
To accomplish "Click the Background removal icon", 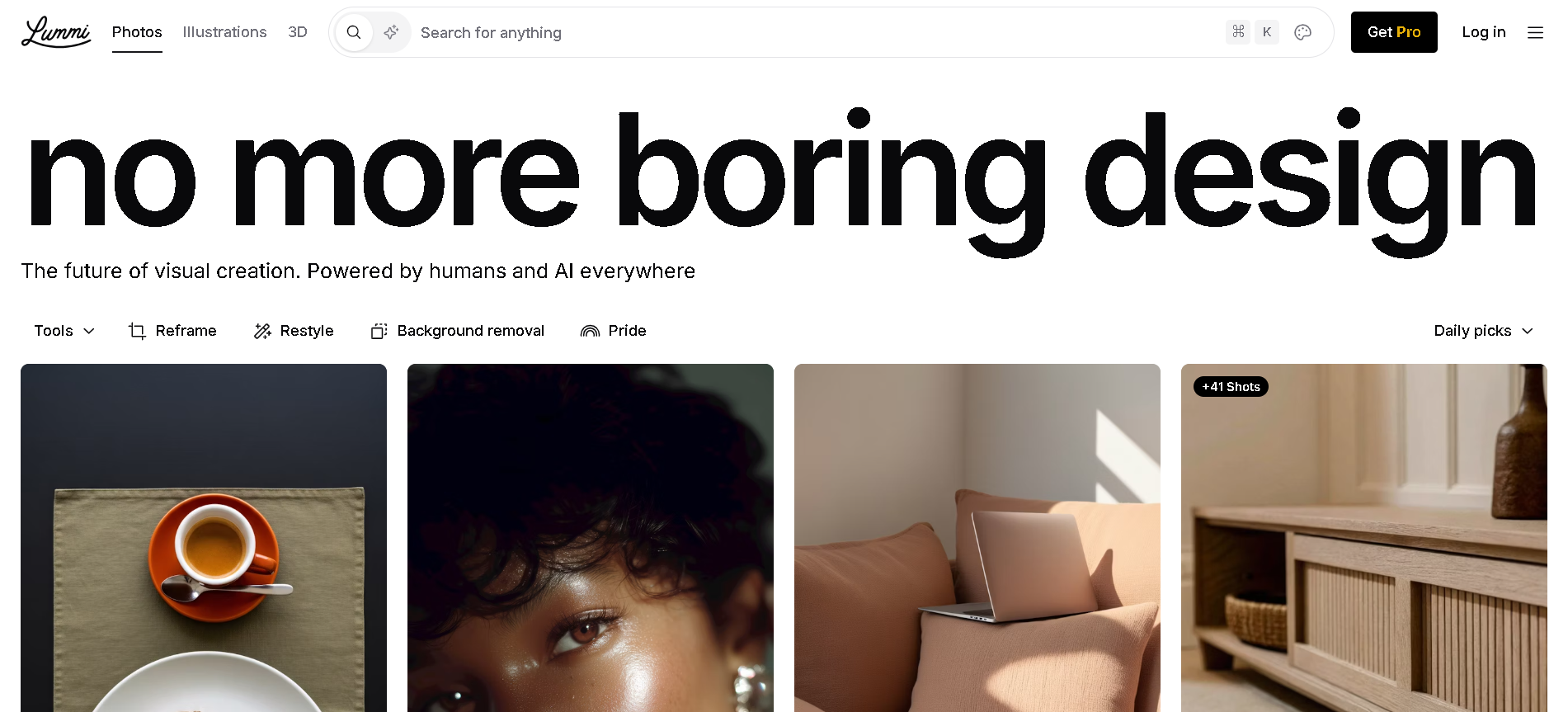I will pyautogui.click(x=379, y=331).
